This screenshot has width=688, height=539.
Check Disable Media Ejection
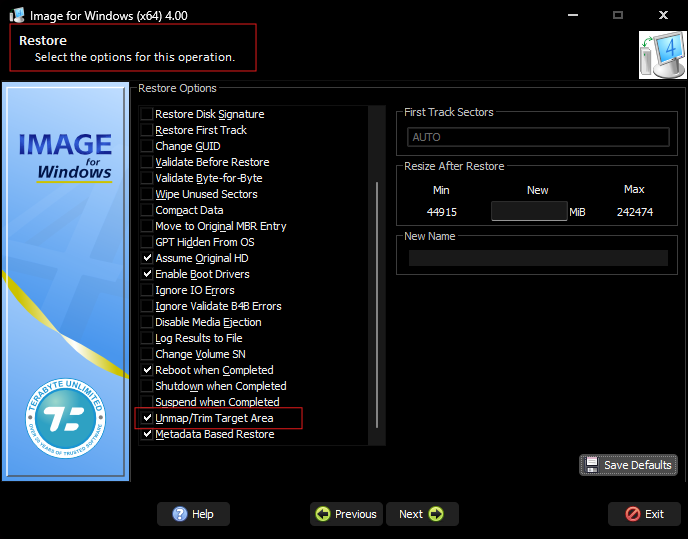pyautogui.click(x=147, y=322)
